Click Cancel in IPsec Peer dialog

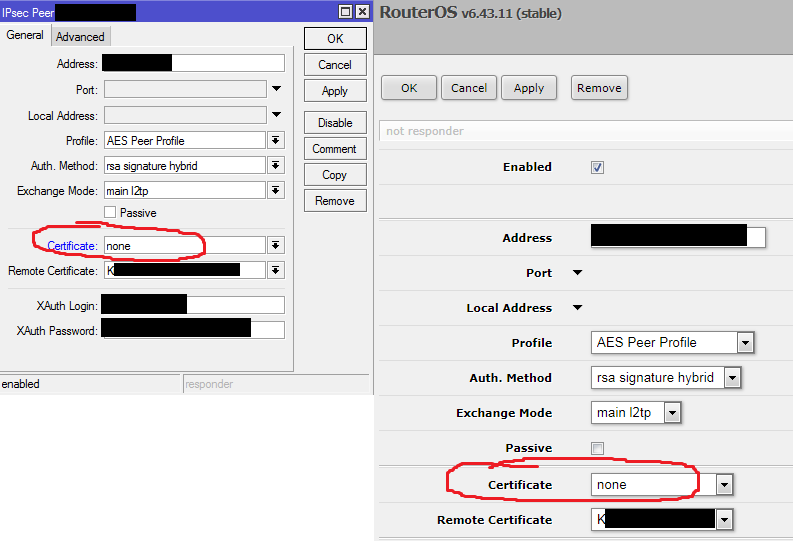click(335, 65)
